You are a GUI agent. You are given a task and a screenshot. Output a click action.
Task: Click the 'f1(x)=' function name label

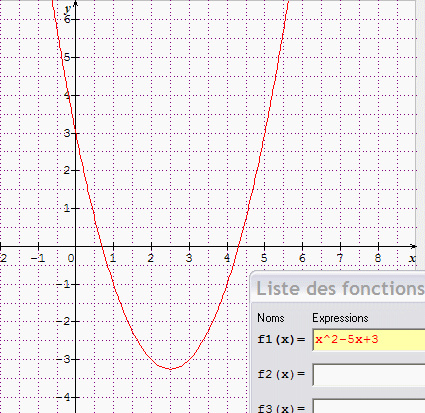[281, 340]
